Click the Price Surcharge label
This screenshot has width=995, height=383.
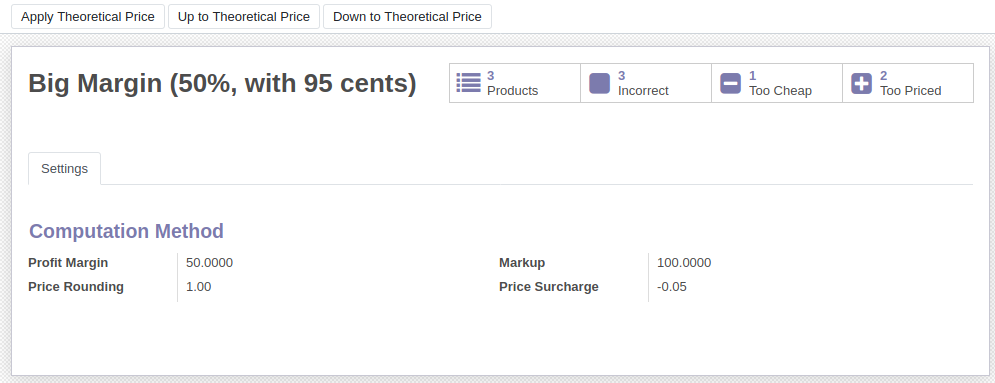click(549, 287)
